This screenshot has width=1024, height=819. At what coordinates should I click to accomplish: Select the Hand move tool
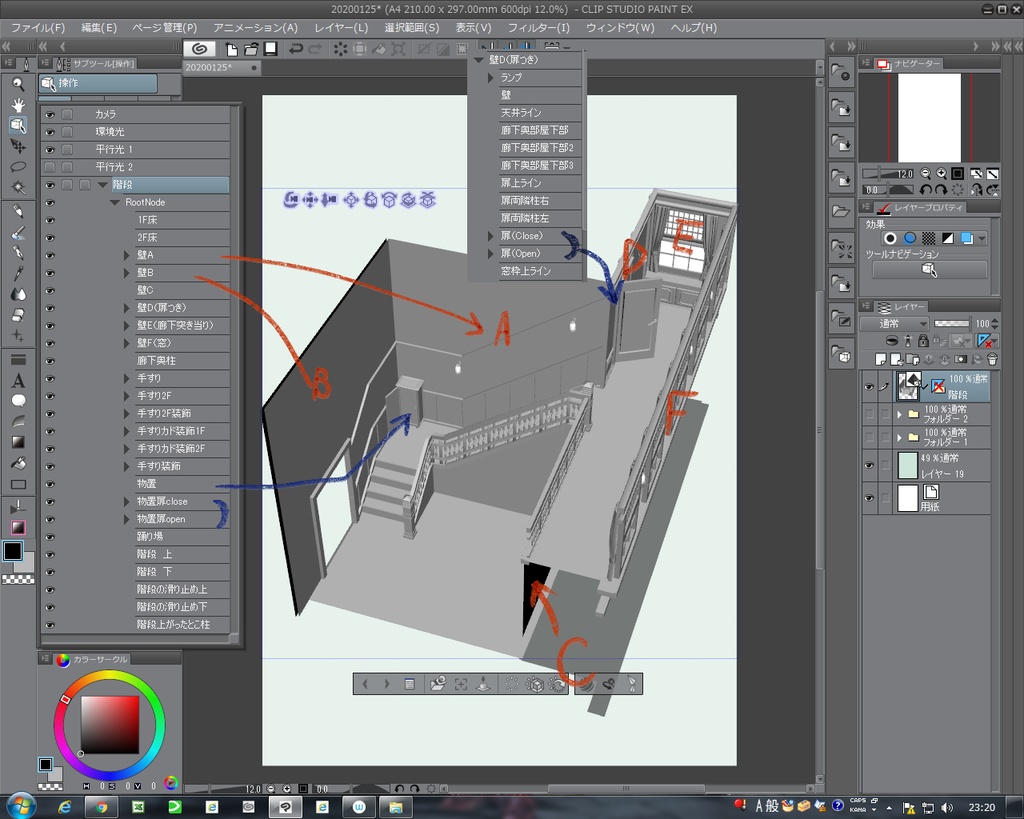pyautogui.click(x=18, y=105)
